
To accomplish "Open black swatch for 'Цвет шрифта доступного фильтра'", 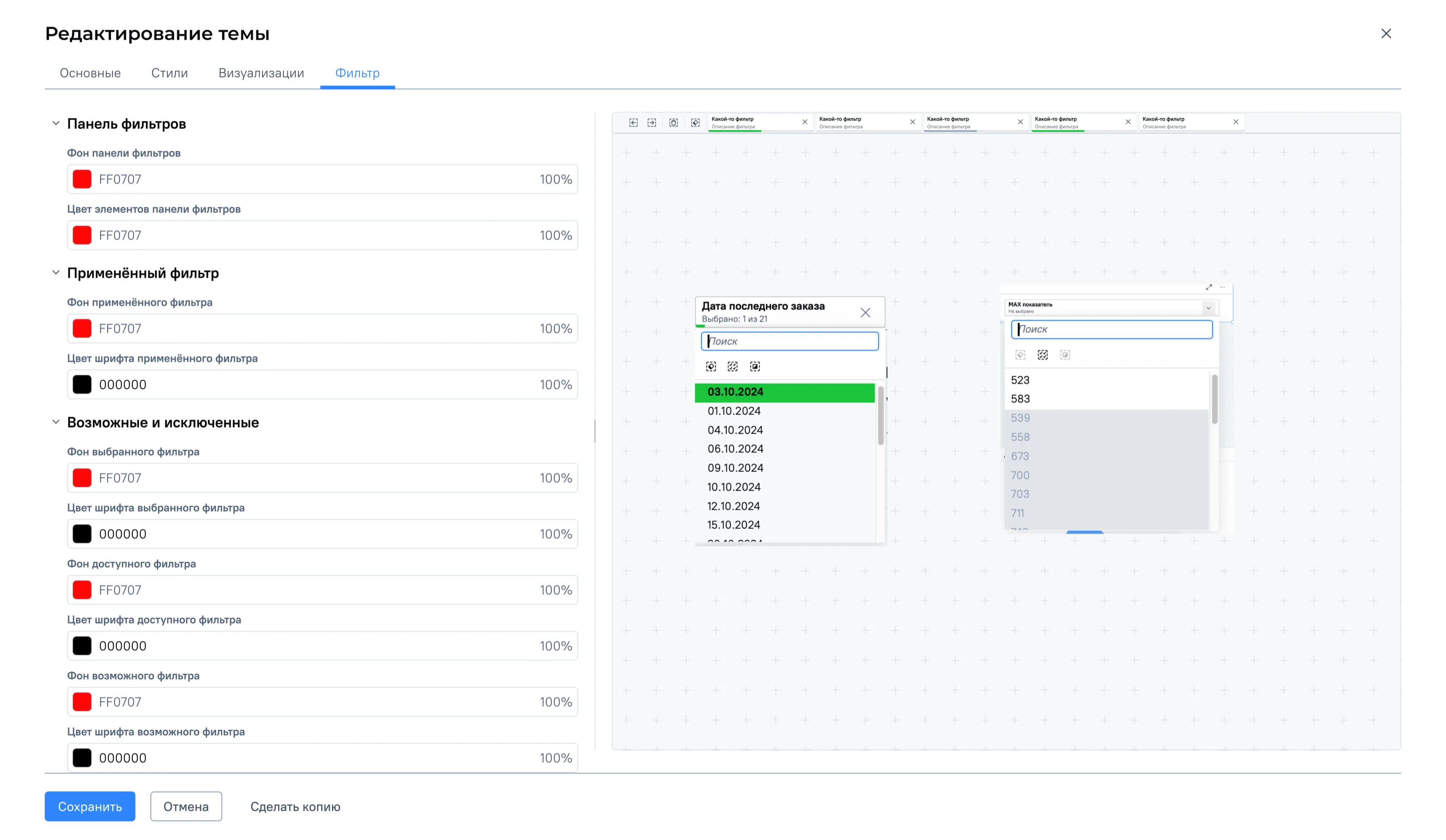I will (x=82, y=645).
